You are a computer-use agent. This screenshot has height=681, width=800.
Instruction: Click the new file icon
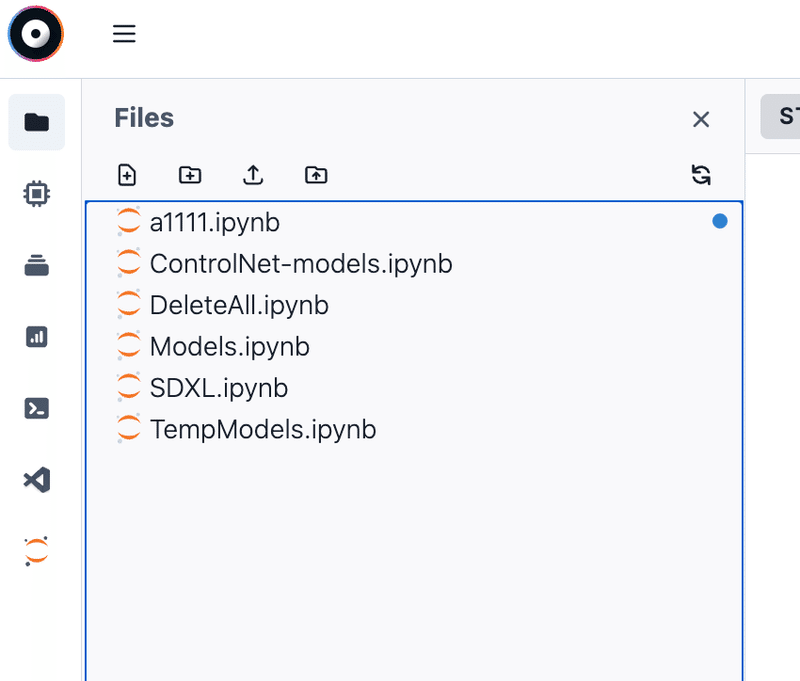point(127,175)
